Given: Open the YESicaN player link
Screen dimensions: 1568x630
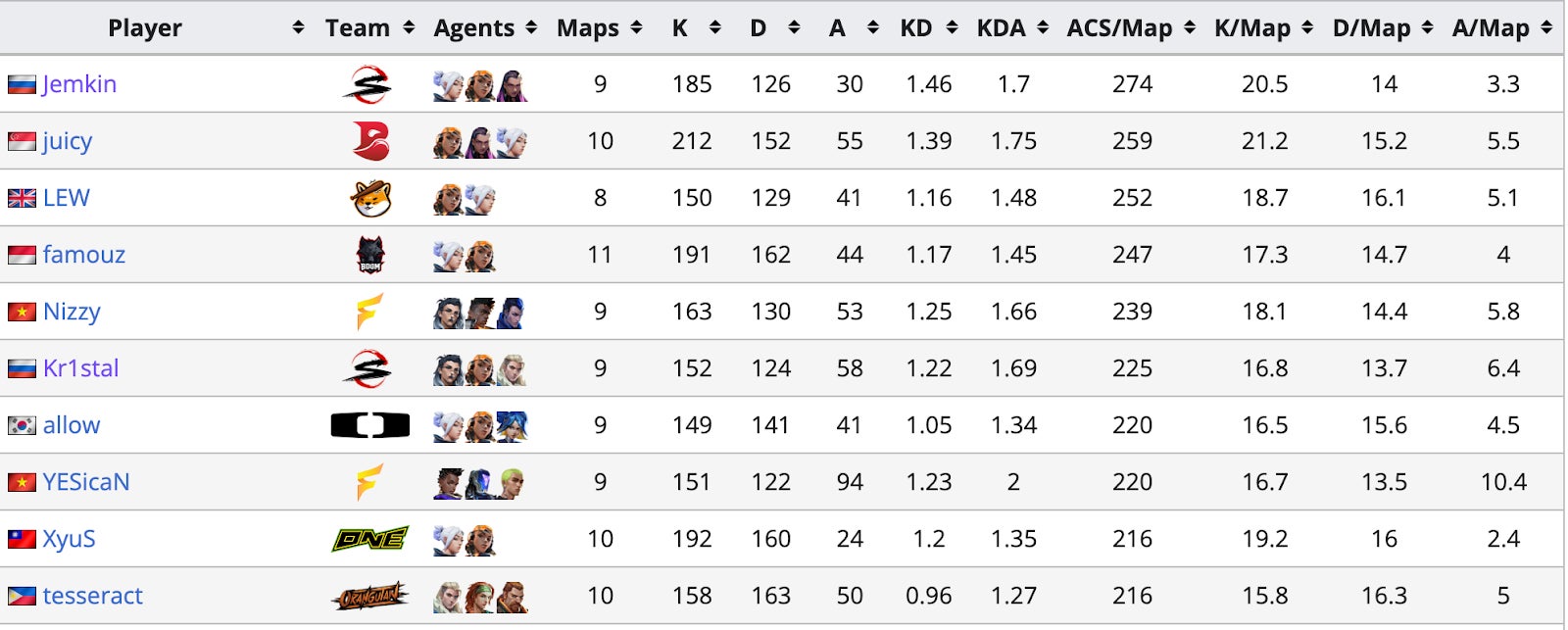Looking at the screenshot, I should [x=86, y=482].
